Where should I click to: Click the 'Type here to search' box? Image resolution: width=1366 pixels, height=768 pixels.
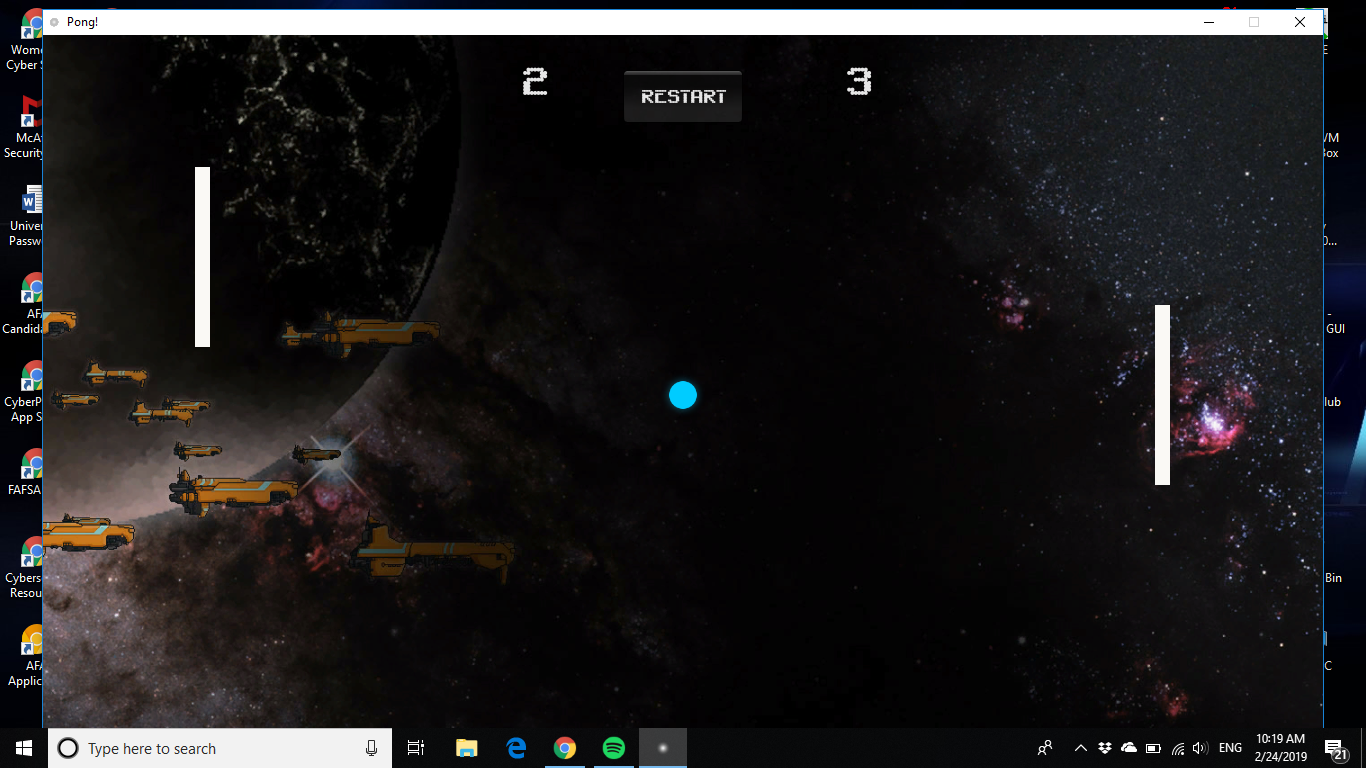(x=220, y=748)
